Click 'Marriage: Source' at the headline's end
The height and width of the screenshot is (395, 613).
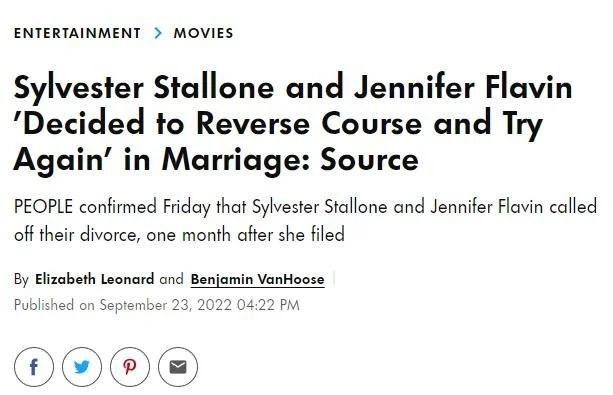[x=290, y=160]
